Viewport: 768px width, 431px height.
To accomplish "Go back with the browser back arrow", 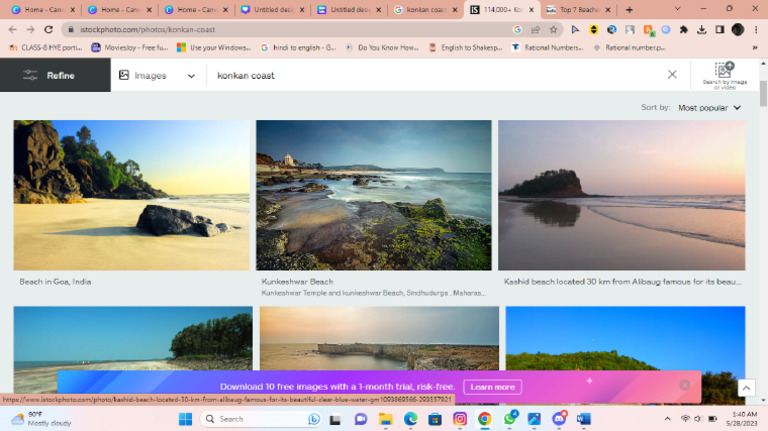I will click(13, 30).
